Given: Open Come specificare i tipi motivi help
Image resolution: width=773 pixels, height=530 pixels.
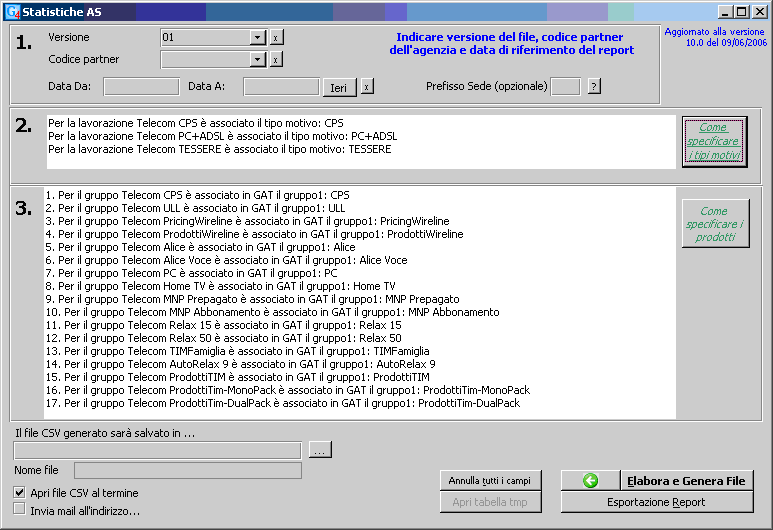Looking at the screenshot, I should (x=714, y=142).
